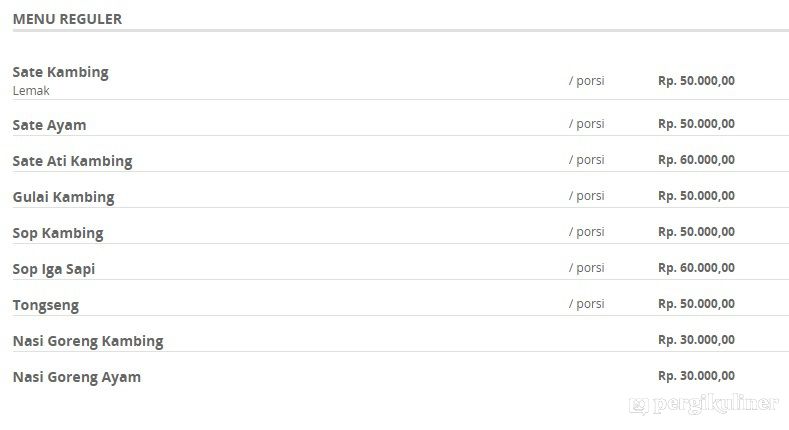
Task: Open the Sate Kambing menu item
Action: coord(60,72)
